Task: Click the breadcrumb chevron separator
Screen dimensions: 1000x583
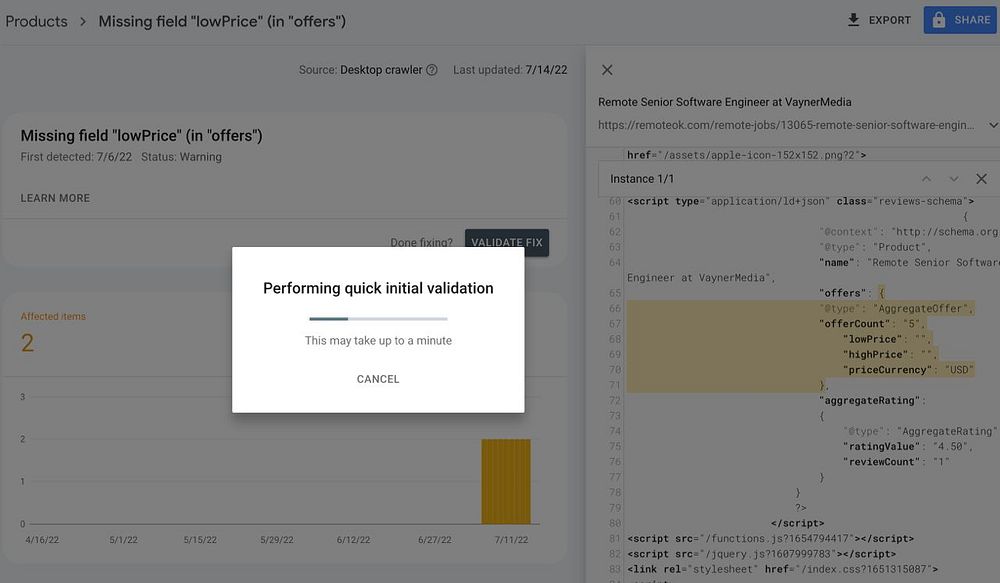Action: [83, 21]
